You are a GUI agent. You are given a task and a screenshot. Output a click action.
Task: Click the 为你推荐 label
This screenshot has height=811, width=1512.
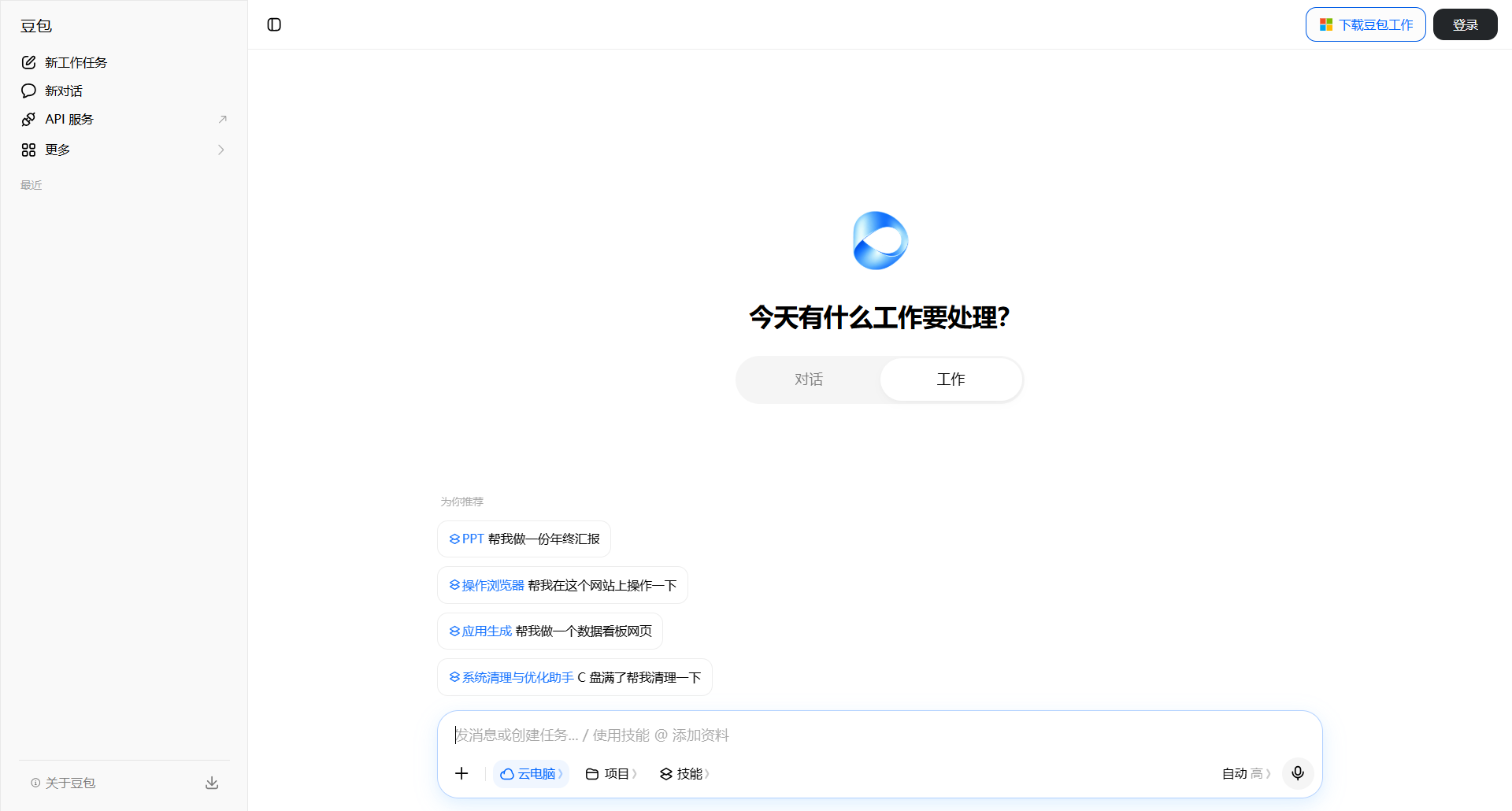pyautogui.click(x=462, y=502)
